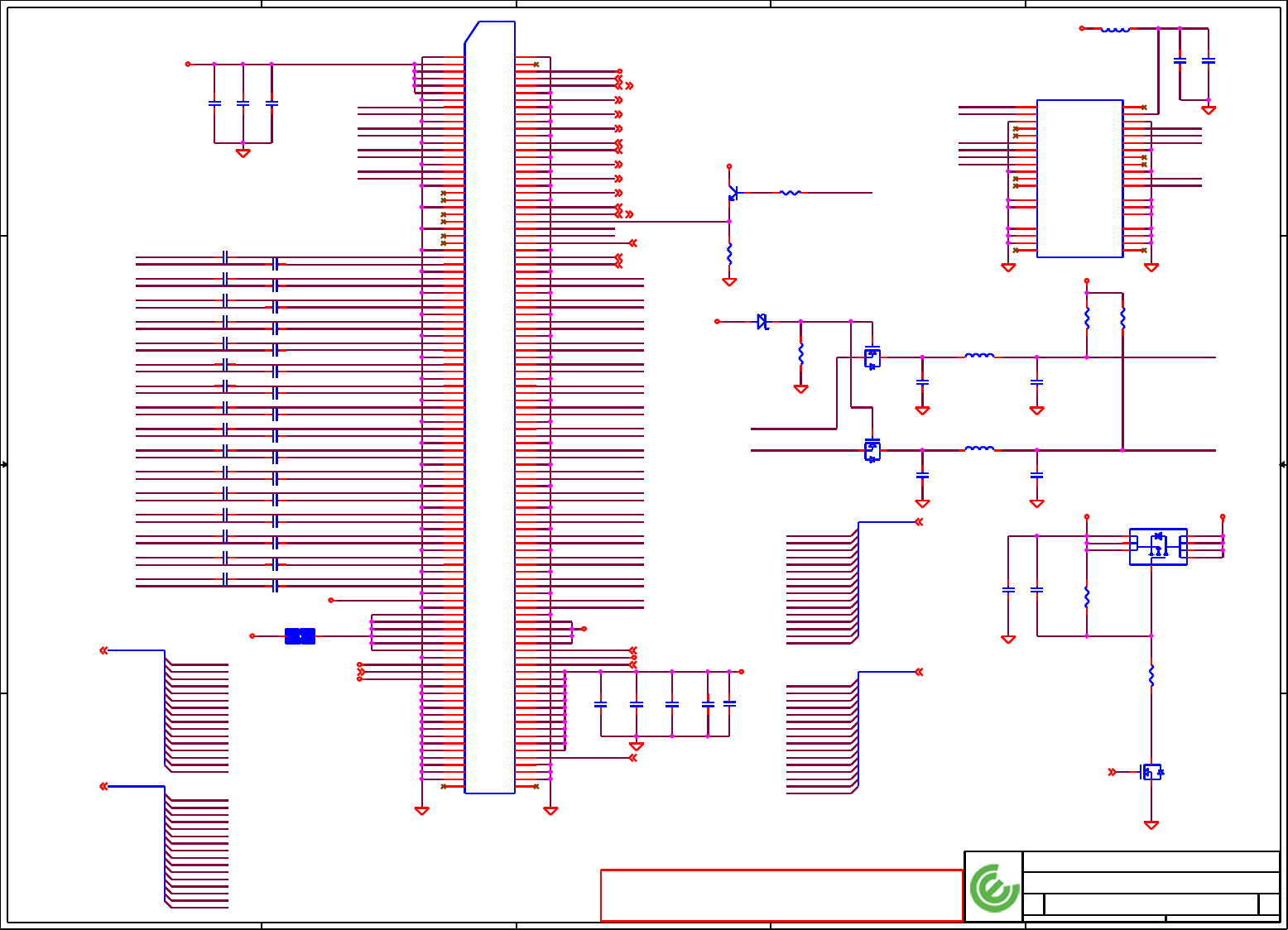1288x930 pixels.
Task: Select the blue IC rectangle at top right
Action: [x=1079, y=179]
